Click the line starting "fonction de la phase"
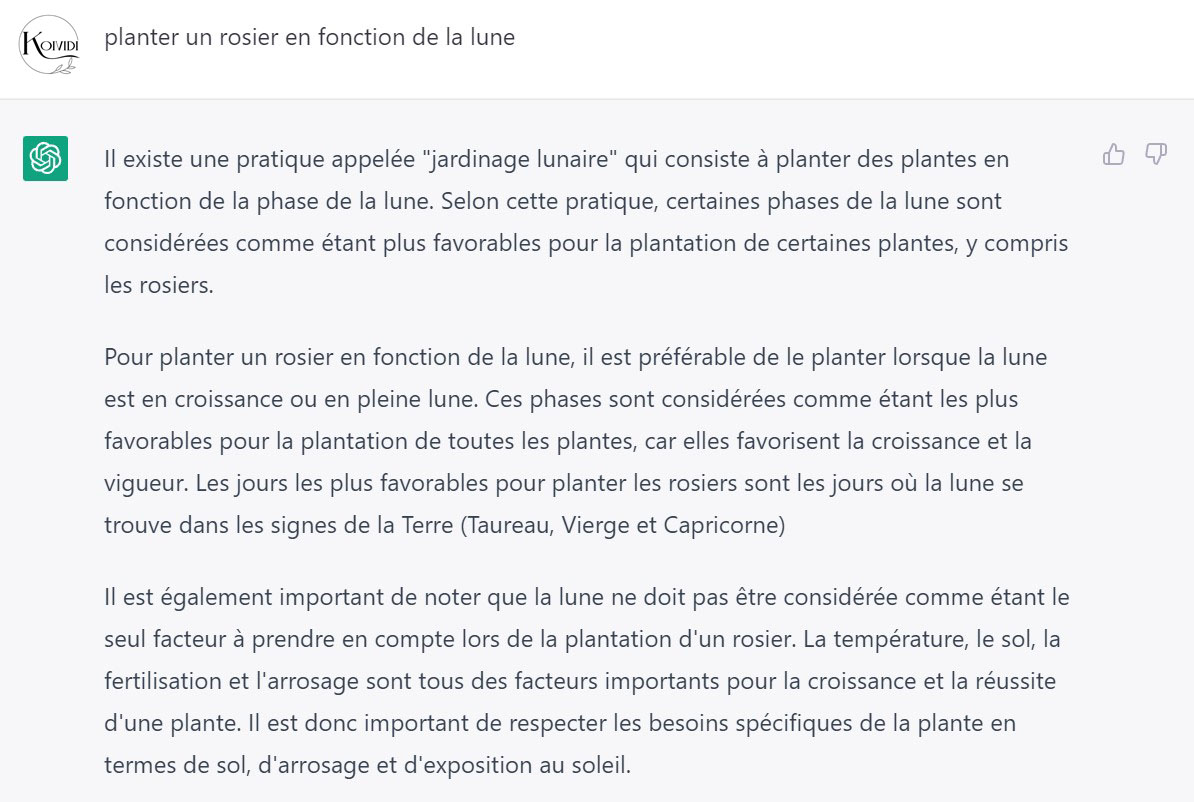Image resolution: width=1194 pixels, height=802 pixels. tap(552, 201)
